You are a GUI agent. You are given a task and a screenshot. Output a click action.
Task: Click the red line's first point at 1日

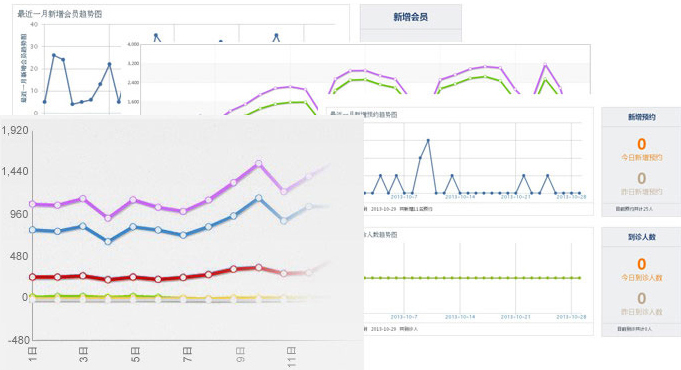pos(33,277)
